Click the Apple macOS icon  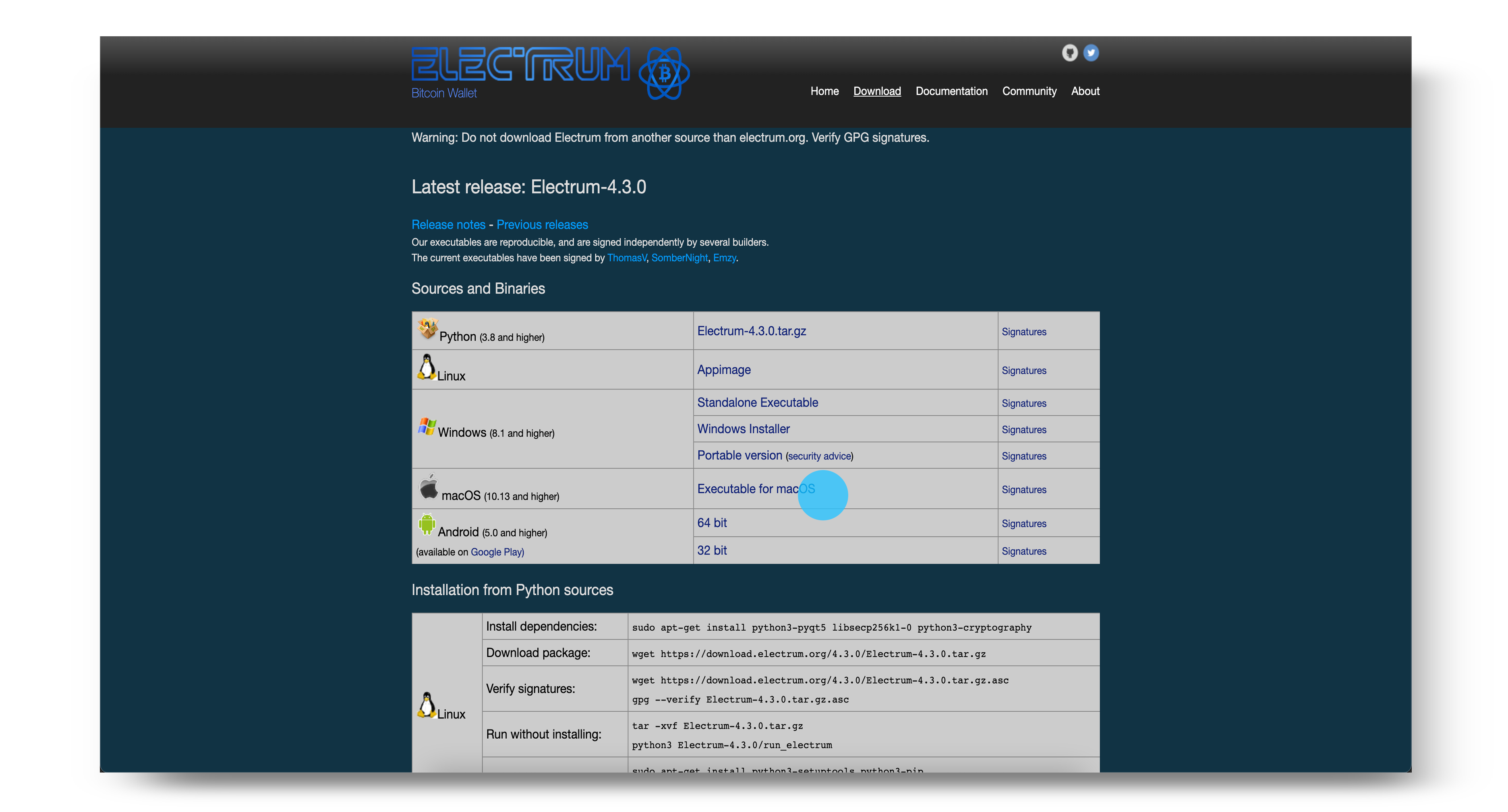429,487
